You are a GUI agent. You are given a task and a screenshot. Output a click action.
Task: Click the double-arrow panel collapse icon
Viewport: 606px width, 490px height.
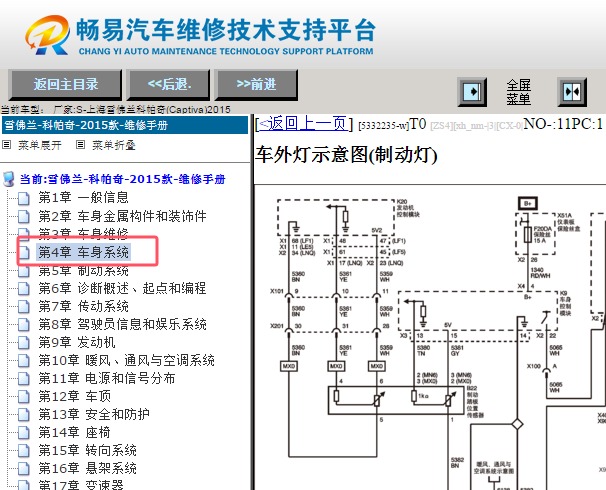[572, 92]
